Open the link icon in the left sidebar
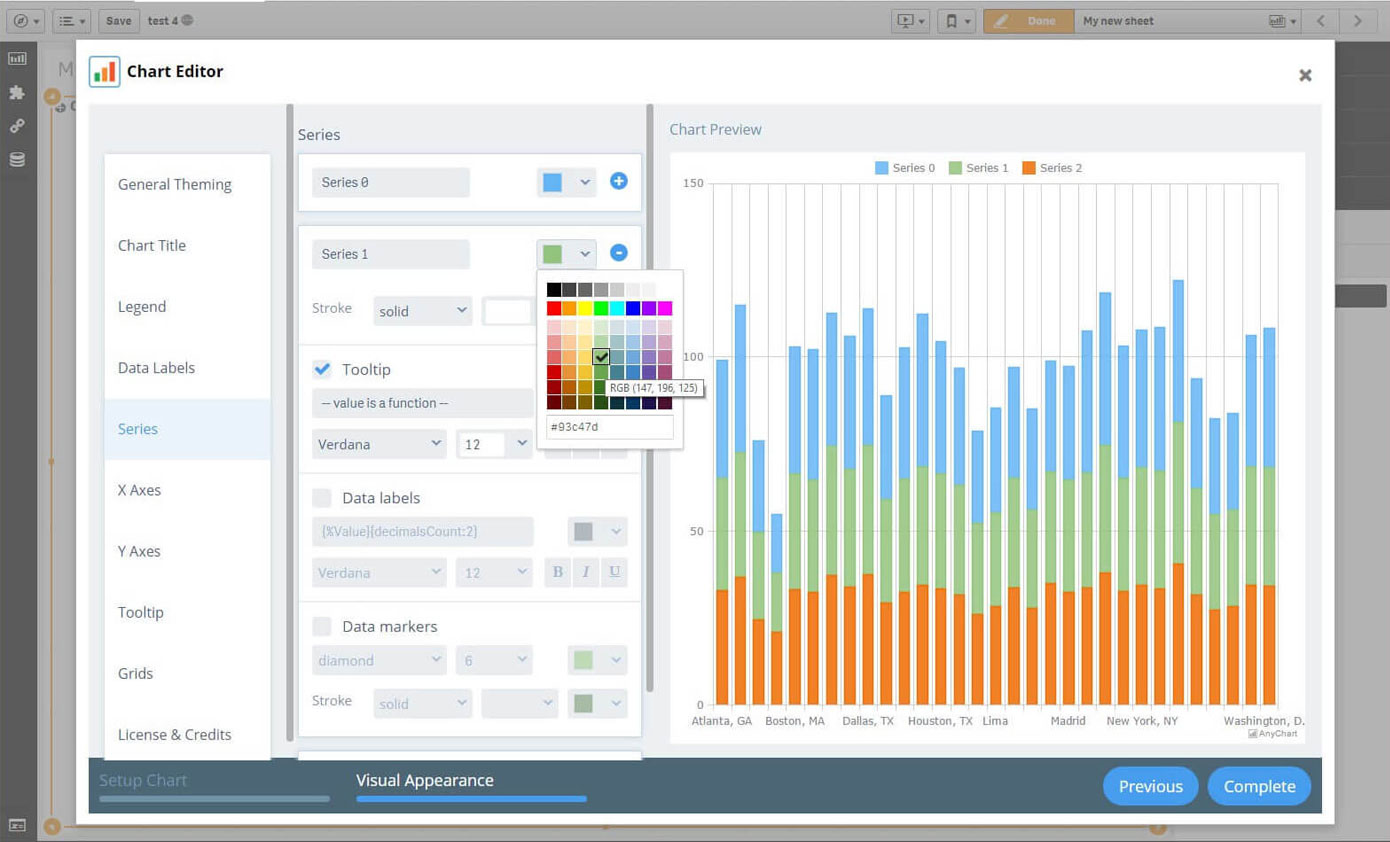 point(17,125)
